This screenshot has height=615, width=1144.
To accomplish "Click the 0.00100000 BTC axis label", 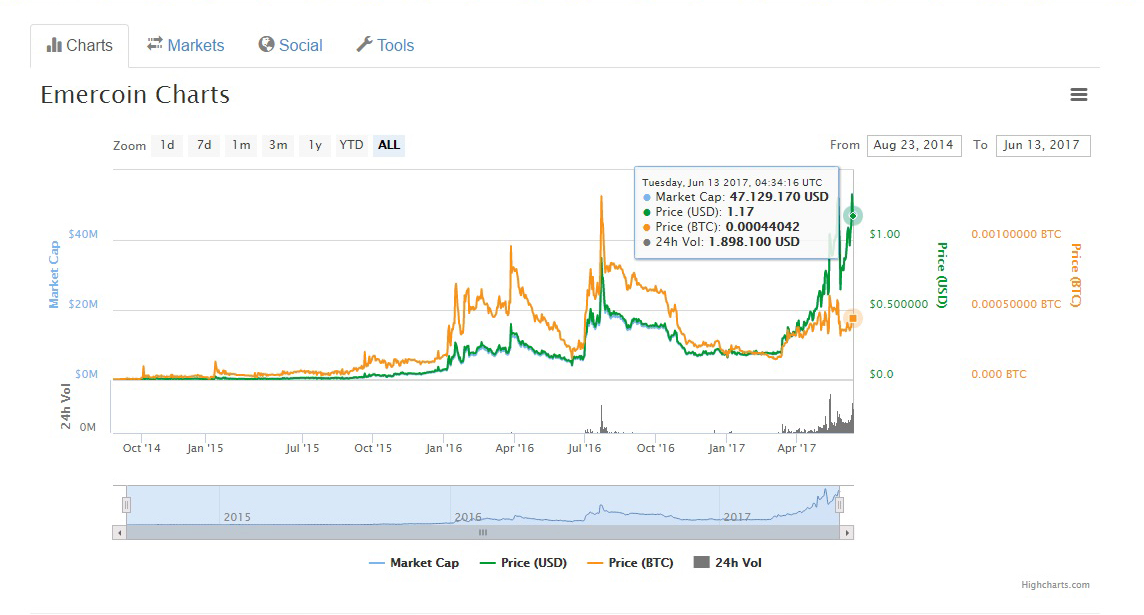I will 1016,234.
